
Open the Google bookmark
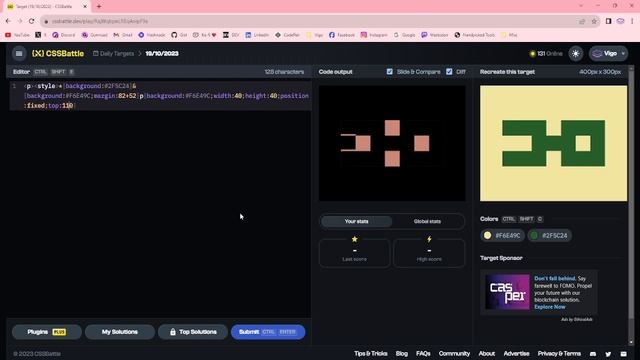[404, 35]
